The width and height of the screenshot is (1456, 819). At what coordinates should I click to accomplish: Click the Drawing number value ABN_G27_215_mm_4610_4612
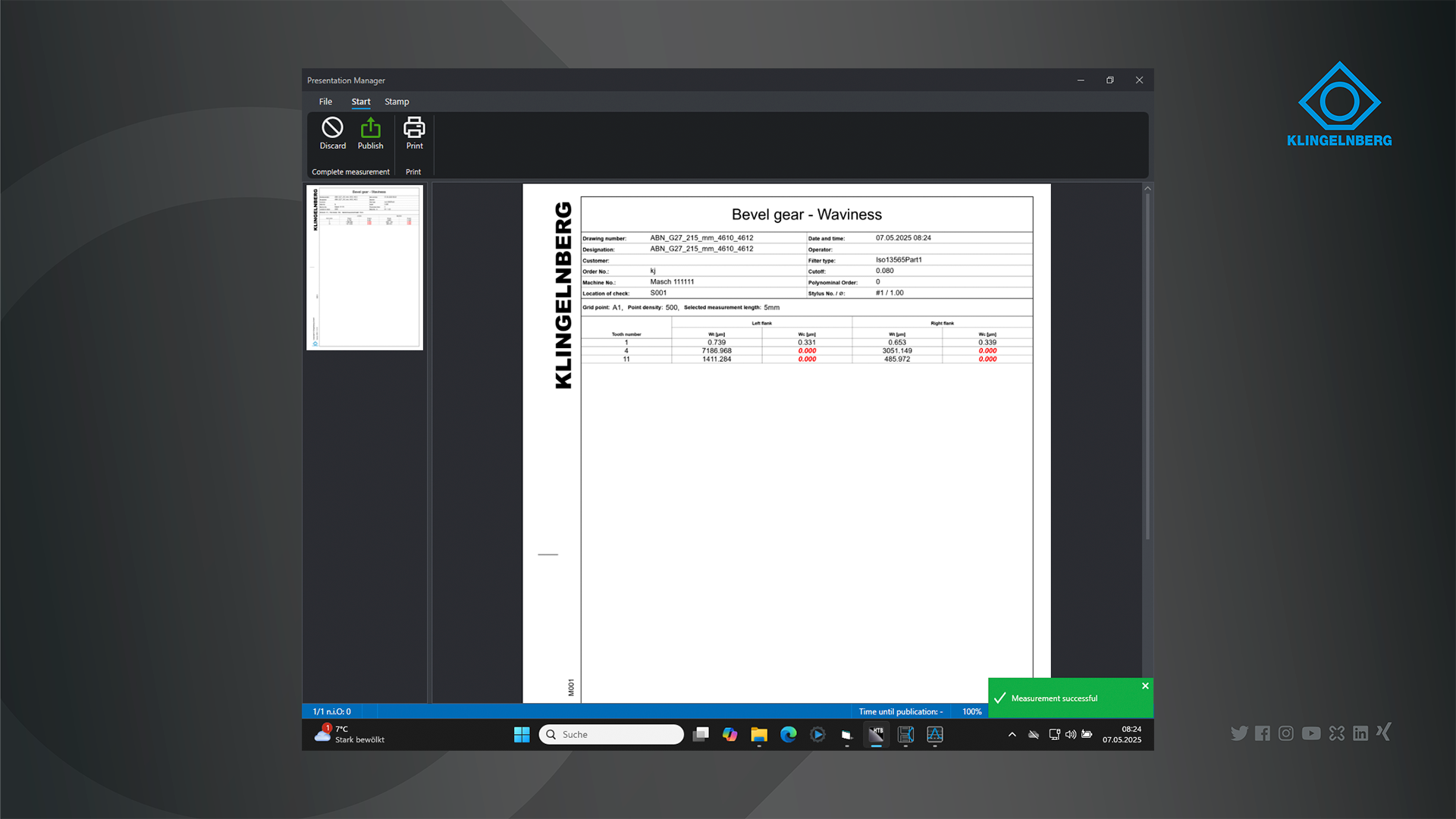pos(701,238)
